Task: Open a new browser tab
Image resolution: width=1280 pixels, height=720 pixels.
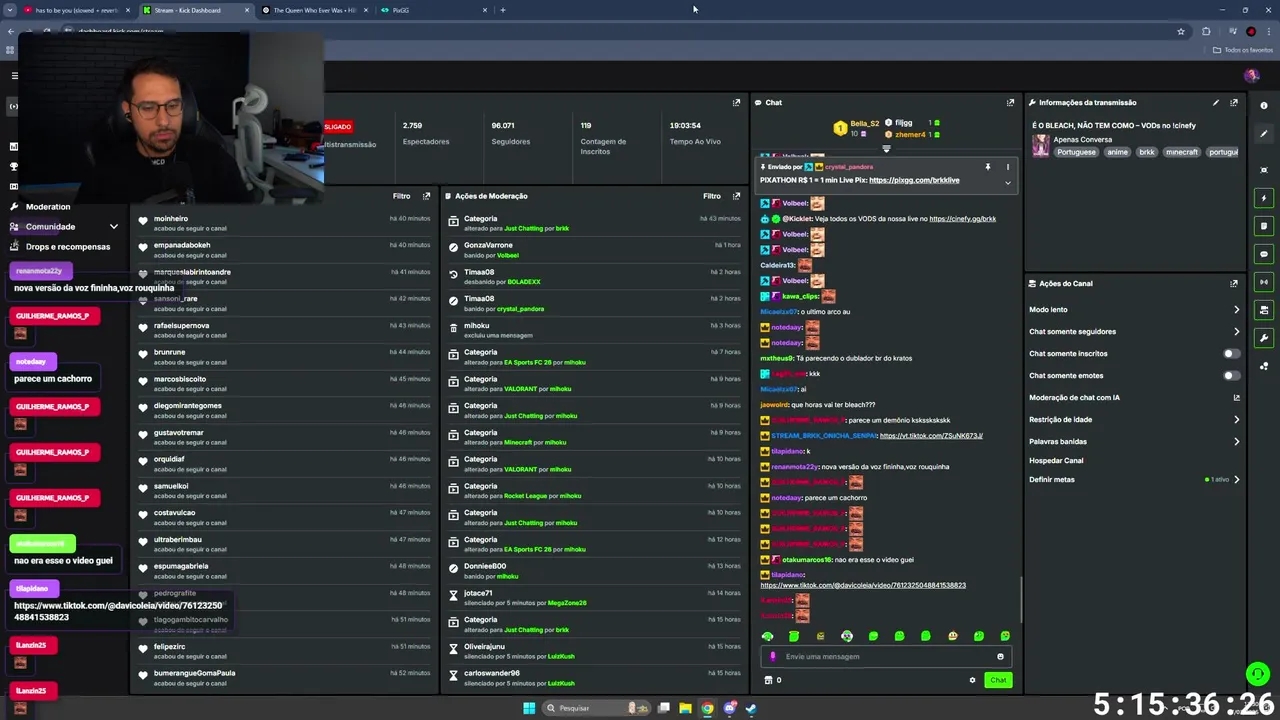Action: tap(503, 10)
